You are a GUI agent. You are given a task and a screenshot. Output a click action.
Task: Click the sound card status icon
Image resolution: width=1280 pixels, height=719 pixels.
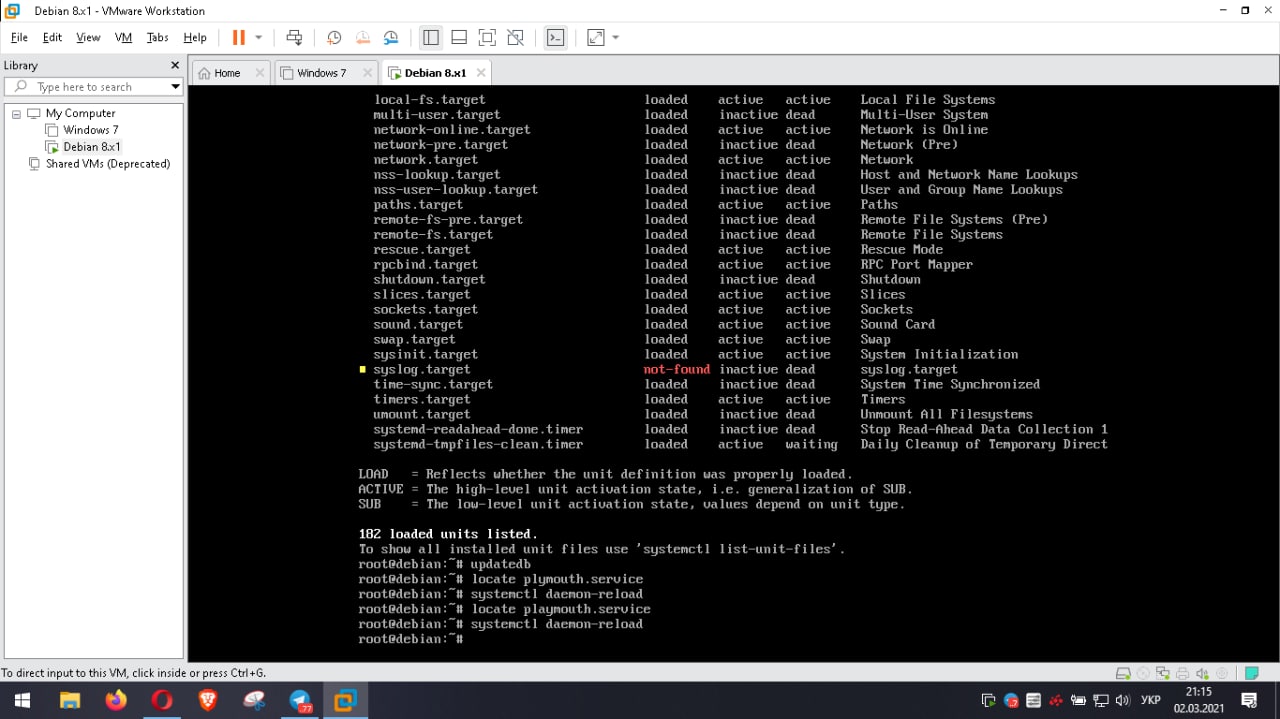point(1201,673)
